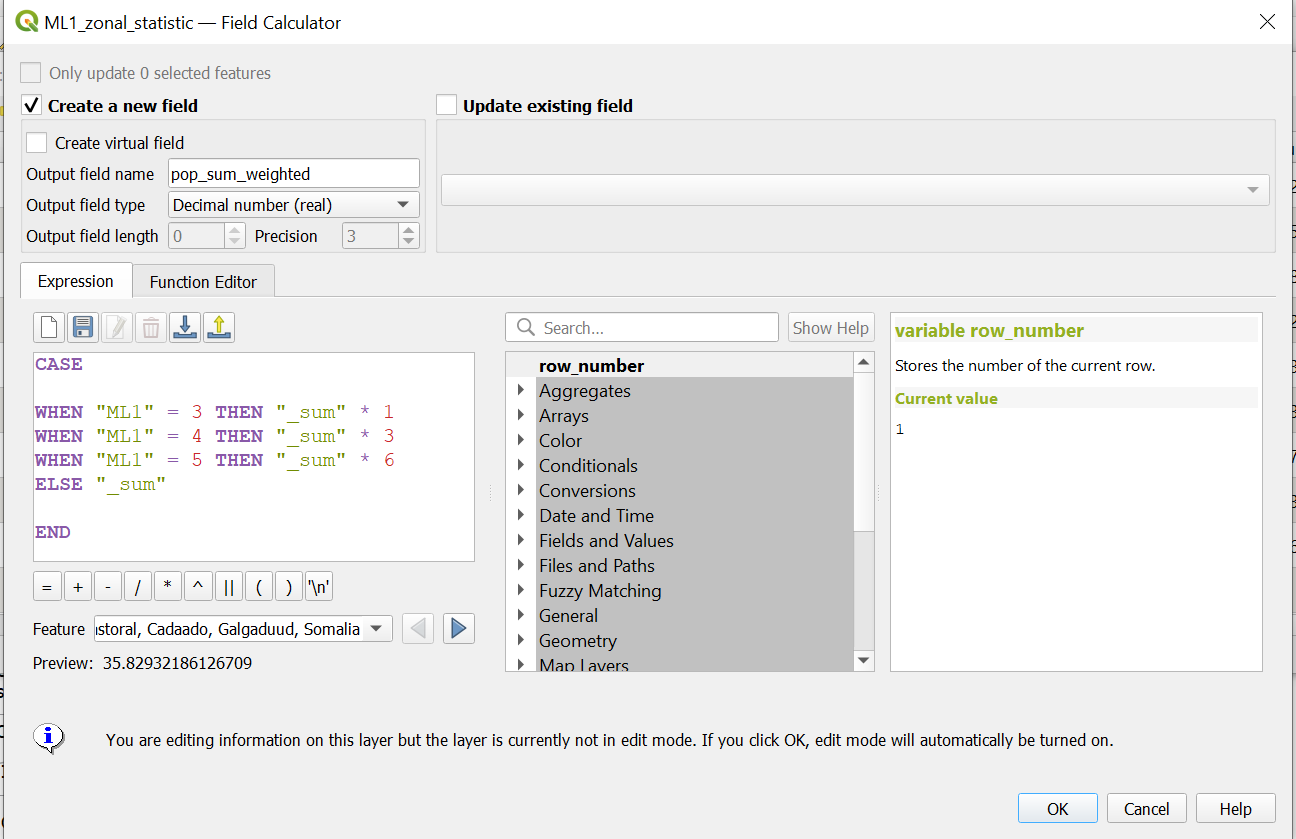Click the clear expression (new blank page) icon
1296x839 pixels.
49,328
